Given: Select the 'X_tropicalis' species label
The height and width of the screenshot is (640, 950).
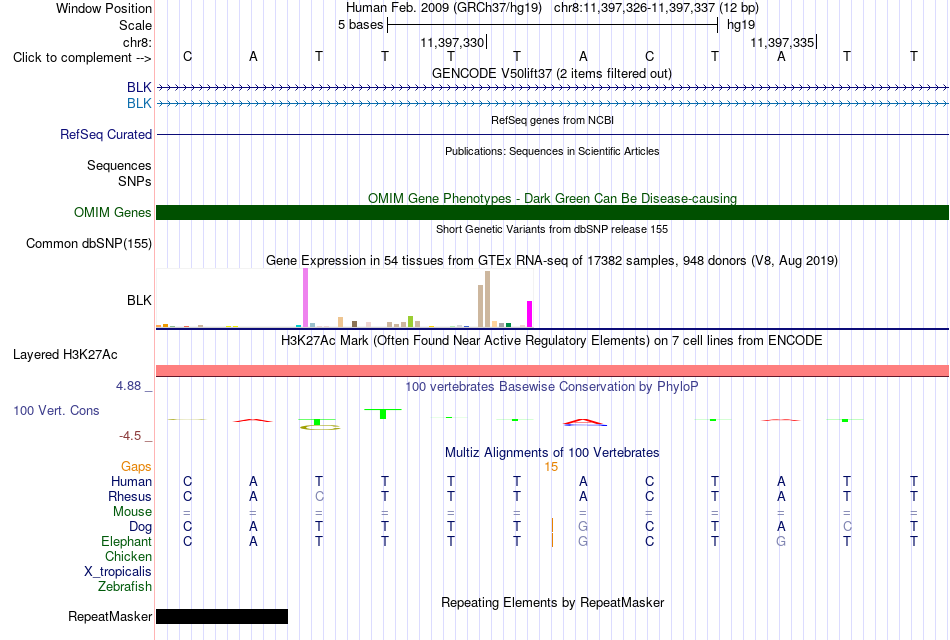Looking at the screenshot, I should point(118,572).
